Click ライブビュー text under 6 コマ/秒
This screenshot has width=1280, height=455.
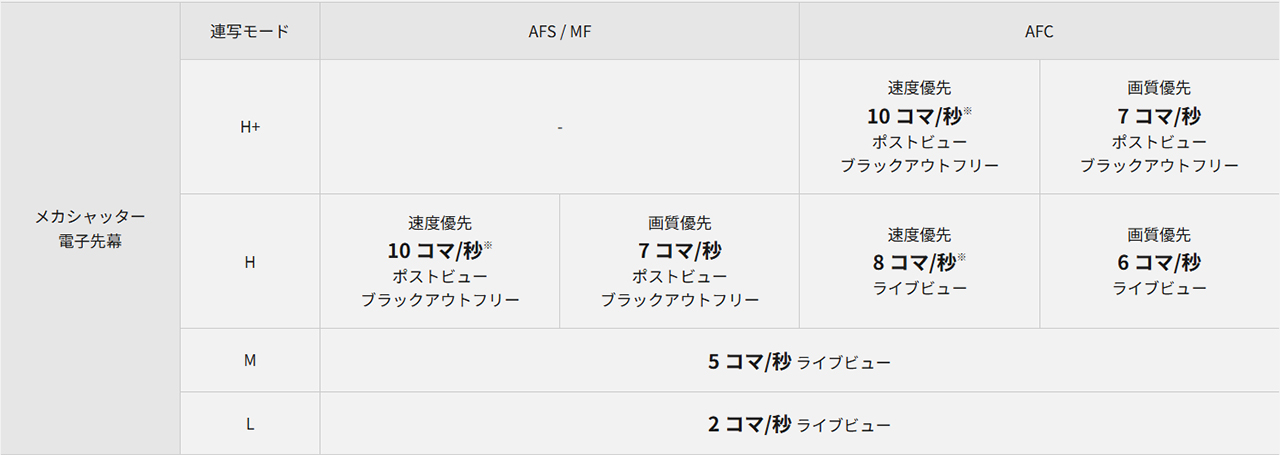[x=1159, y=289]
